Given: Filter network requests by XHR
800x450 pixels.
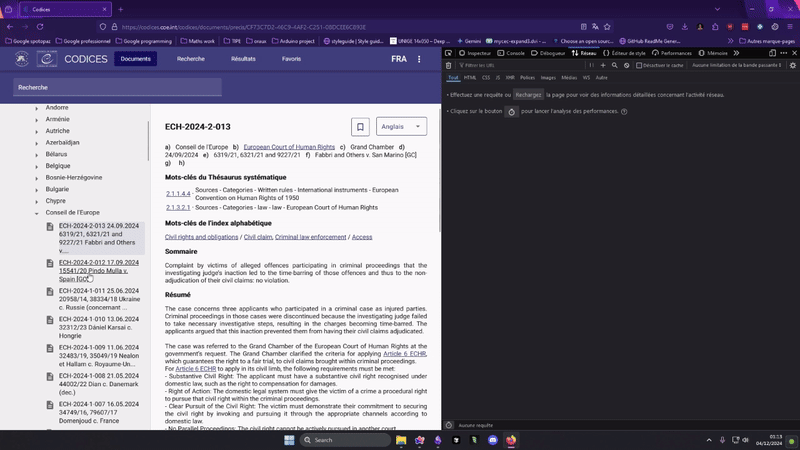Looking at the screenshot, I should point(510,78).
